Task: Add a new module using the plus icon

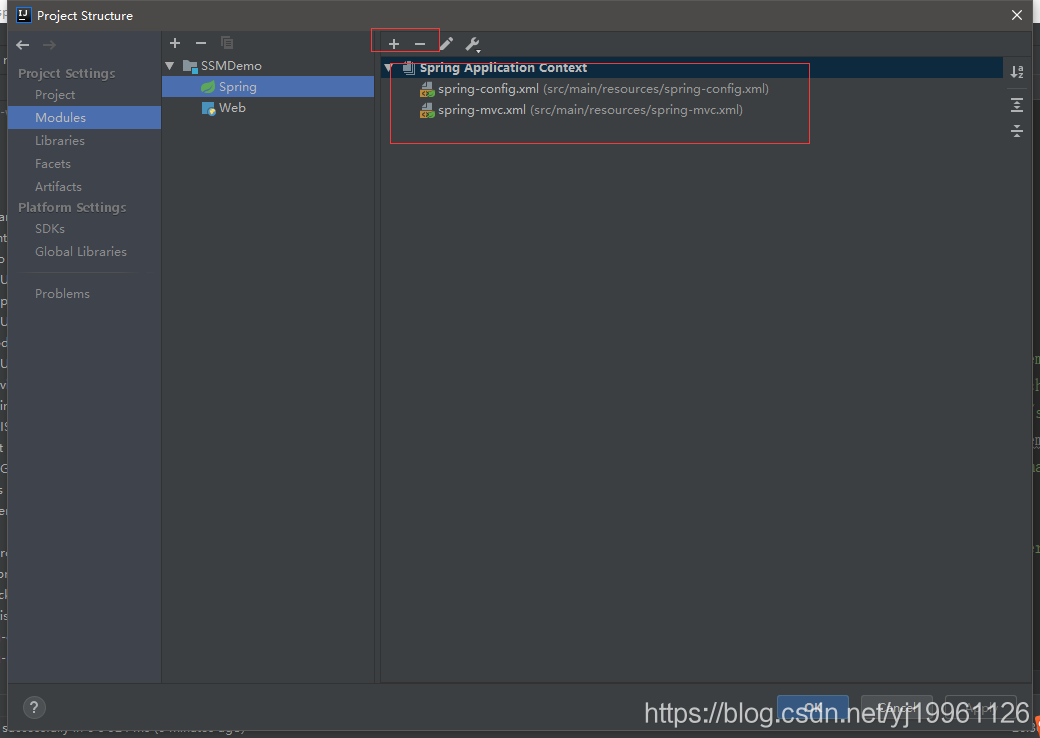Action: [x=175, y=43]
